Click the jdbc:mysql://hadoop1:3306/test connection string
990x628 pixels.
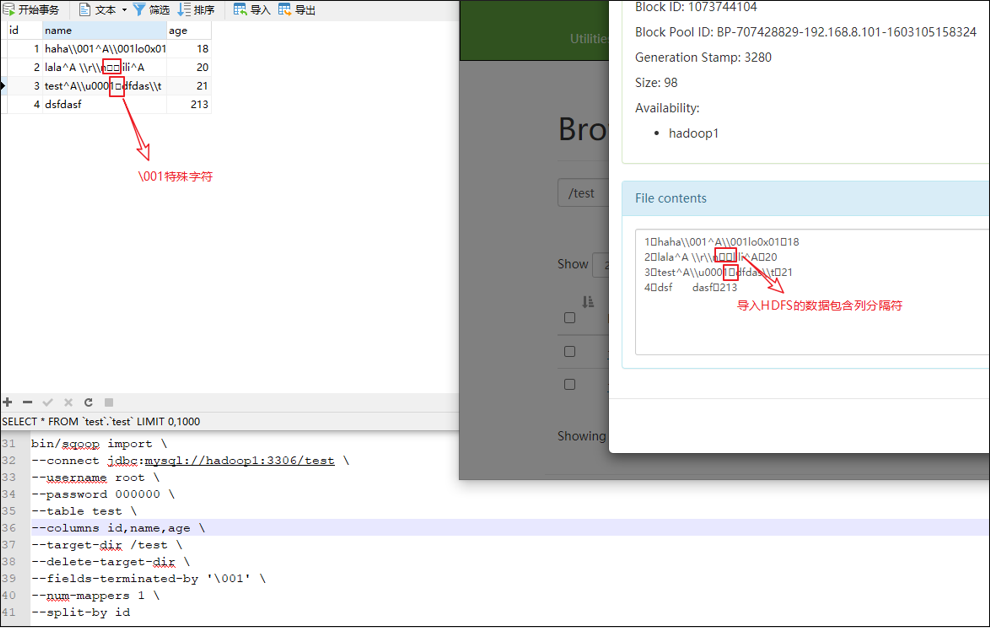[221, 461]
